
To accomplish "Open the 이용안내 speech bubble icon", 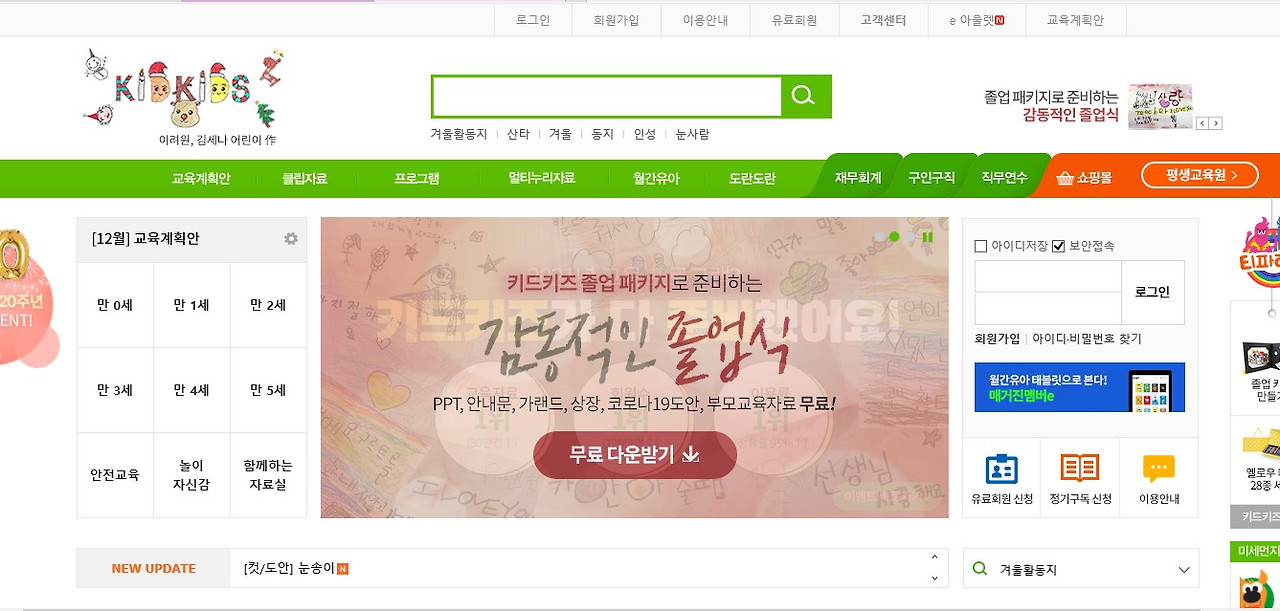I will click(x=1158, y=468).
